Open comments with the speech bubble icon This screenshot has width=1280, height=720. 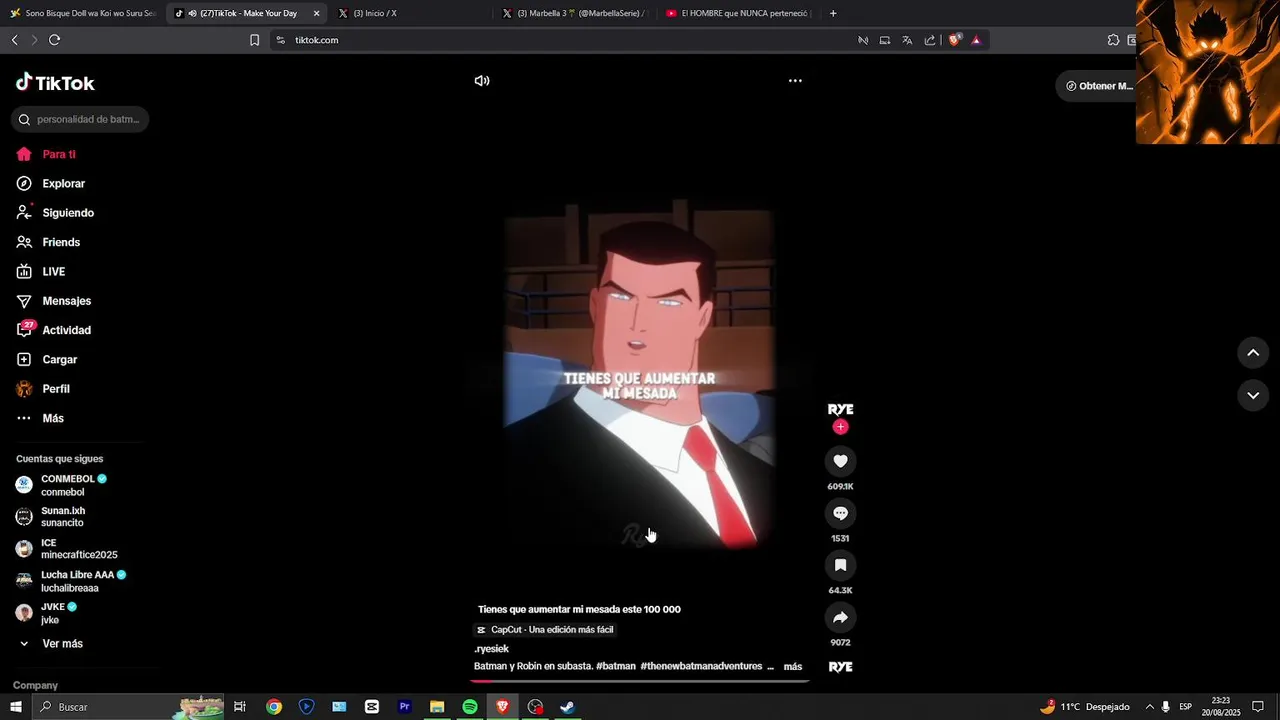pos(840,513)
